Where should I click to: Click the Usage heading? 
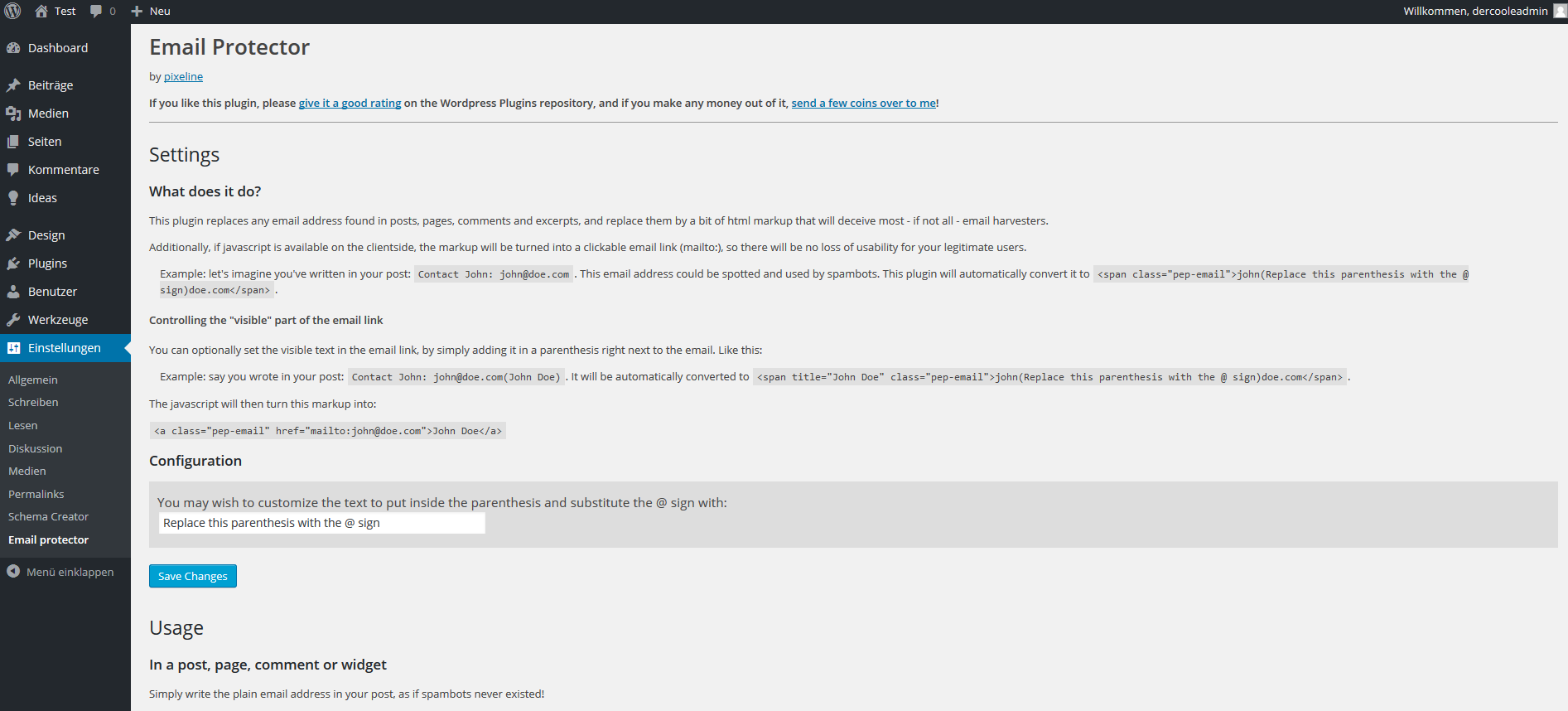coord(176,628)
